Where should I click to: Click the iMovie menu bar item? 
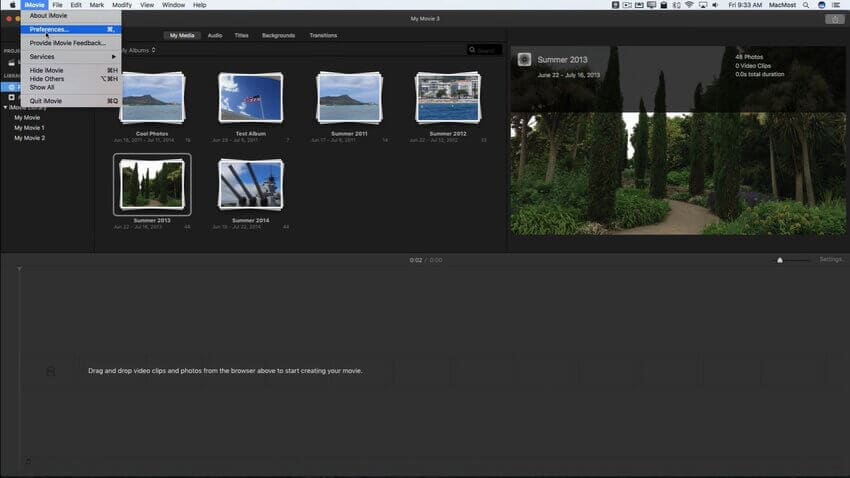pos(34,5)
